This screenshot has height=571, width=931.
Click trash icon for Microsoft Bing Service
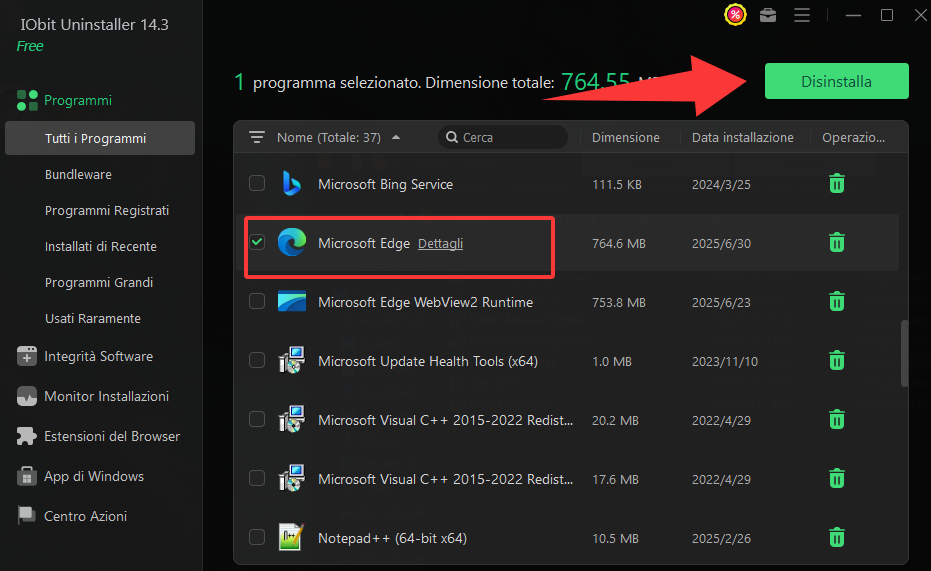(x=837, y=183)
